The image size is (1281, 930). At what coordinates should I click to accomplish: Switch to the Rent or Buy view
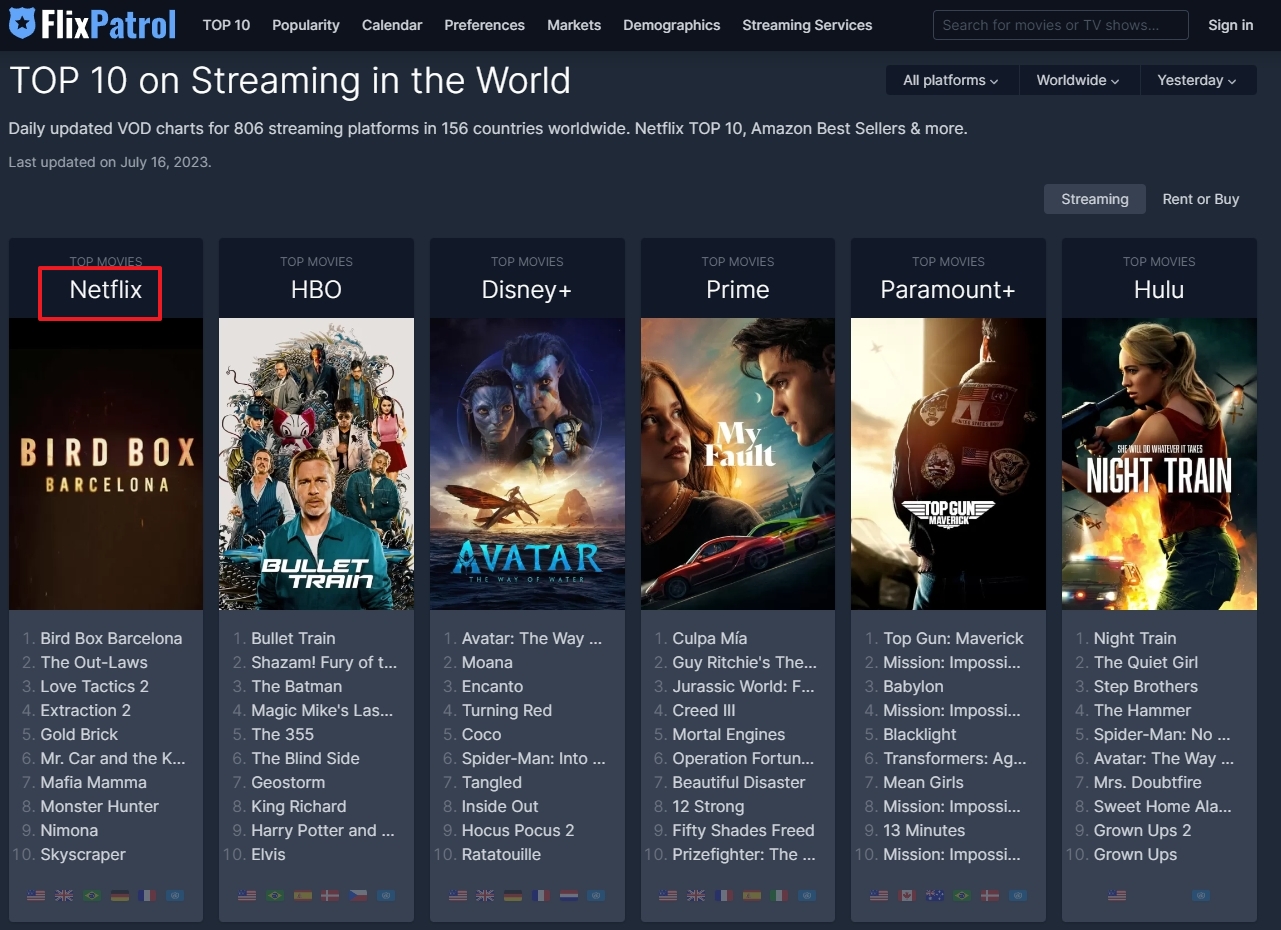1201,199
